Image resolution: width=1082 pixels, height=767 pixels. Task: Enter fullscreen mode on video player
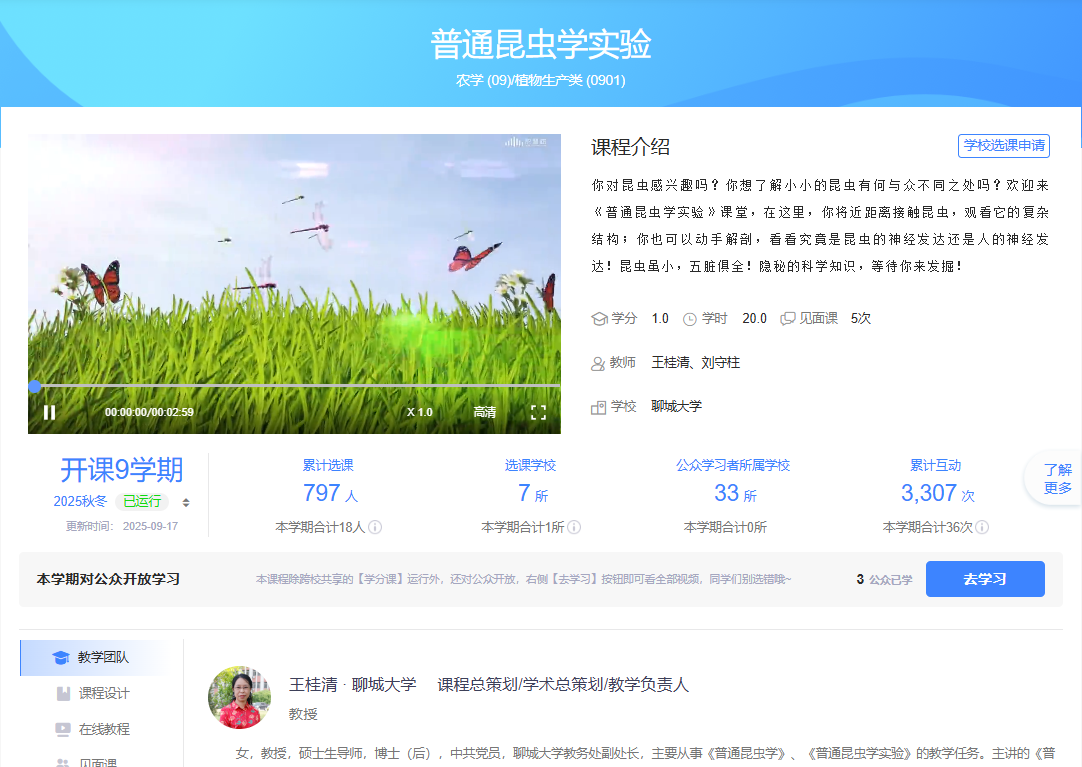click(538, 412)
